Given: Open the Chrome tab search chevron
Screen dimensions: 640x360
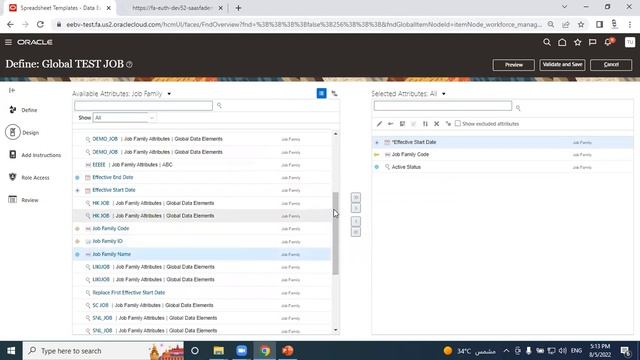Looking at the screenshot, I should (x=564, y=7).
